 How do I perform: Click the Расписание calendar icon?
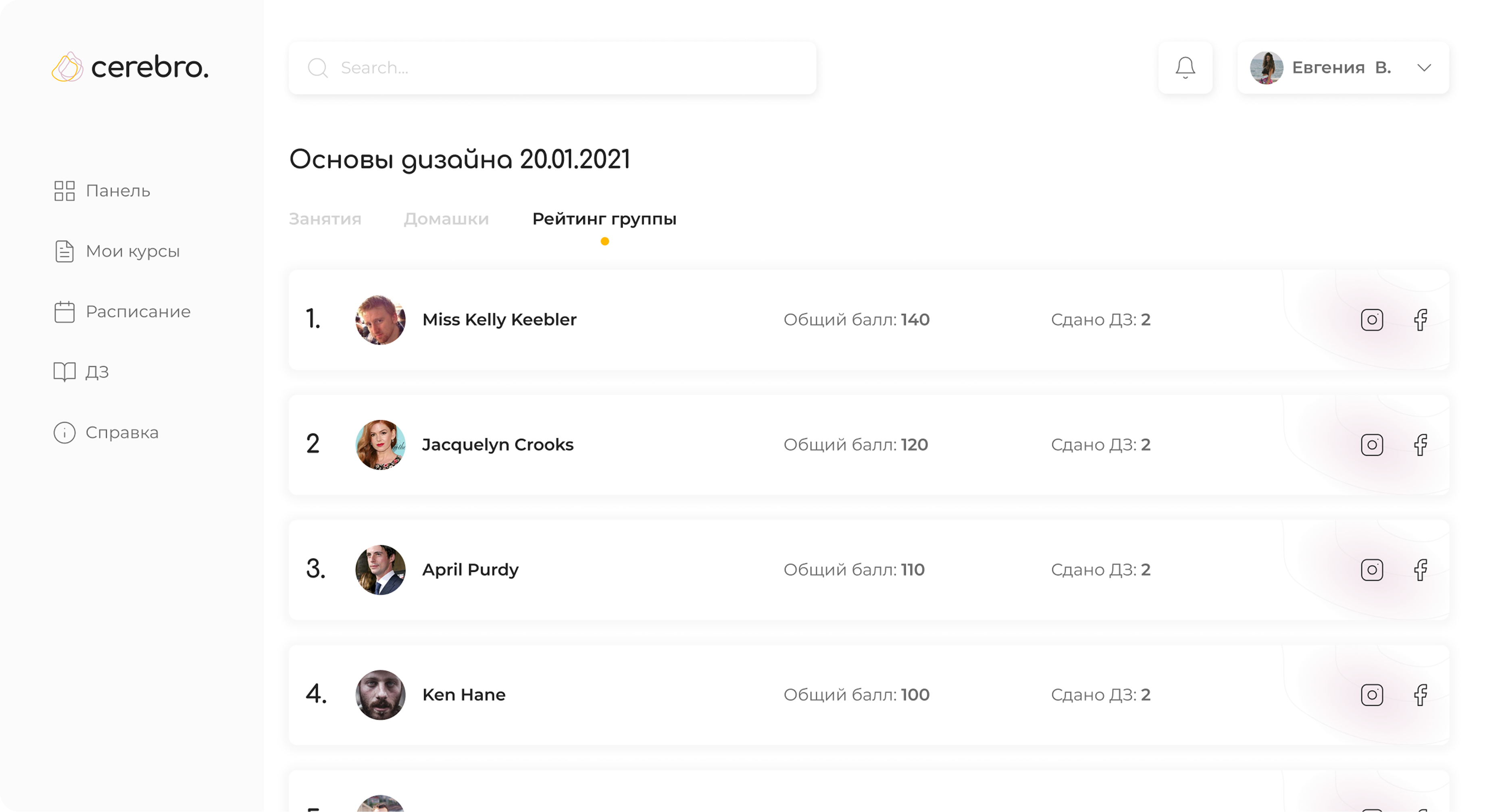tap(64, 312)
